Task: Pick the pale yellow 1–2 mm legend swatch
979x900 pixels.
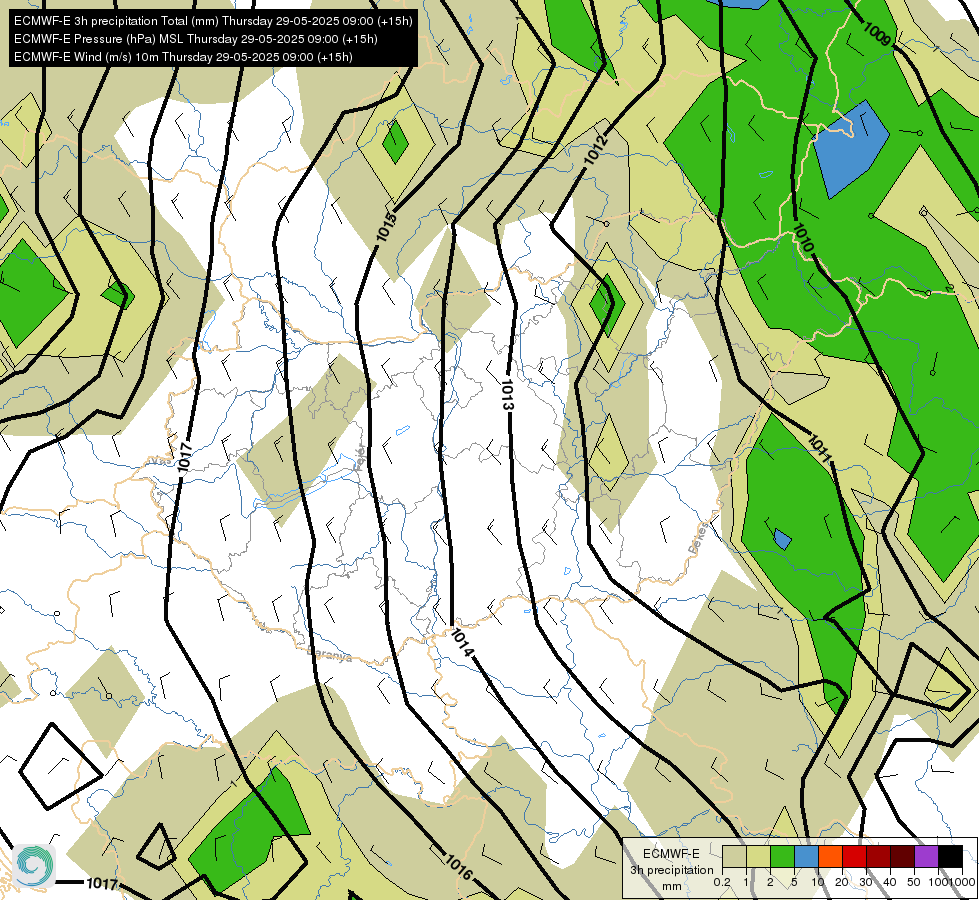Action: click(758, 856)
